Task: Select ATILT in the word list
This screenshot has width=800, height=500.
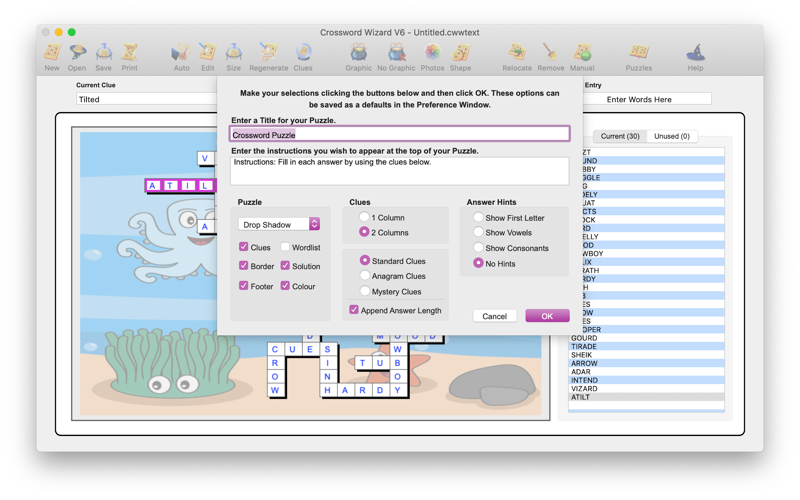Action: coord(646,397)
